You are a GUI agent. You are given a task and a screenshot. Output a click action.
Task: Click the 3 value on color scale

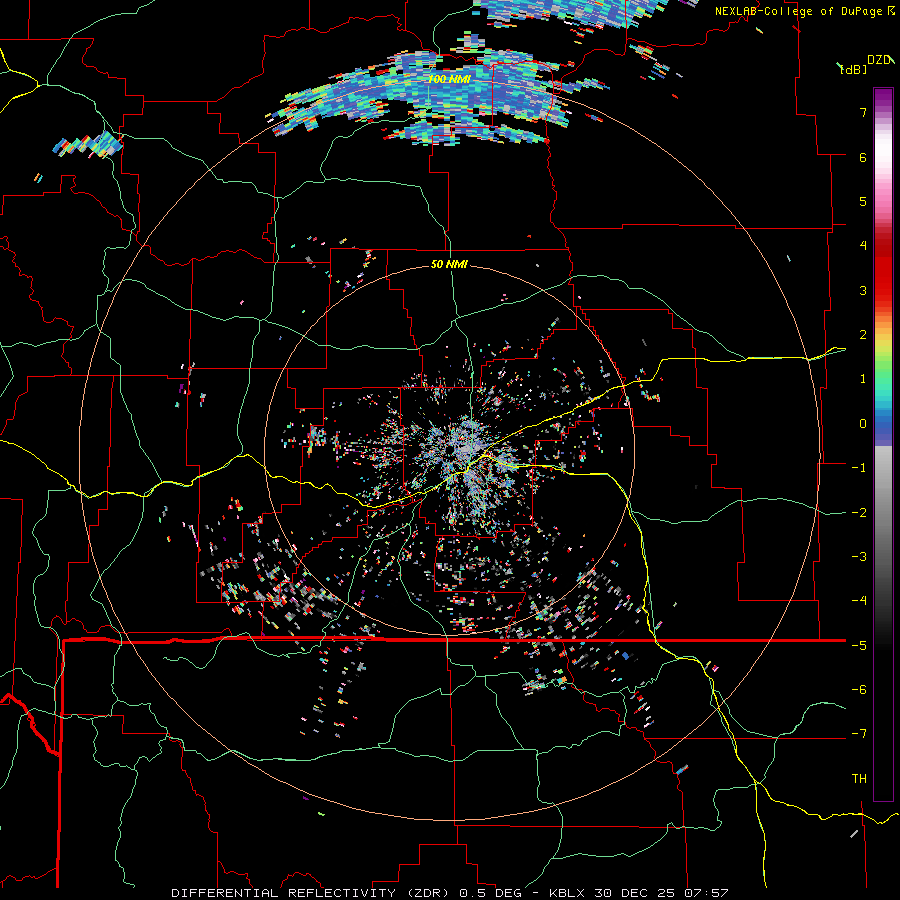coord(863,290)
